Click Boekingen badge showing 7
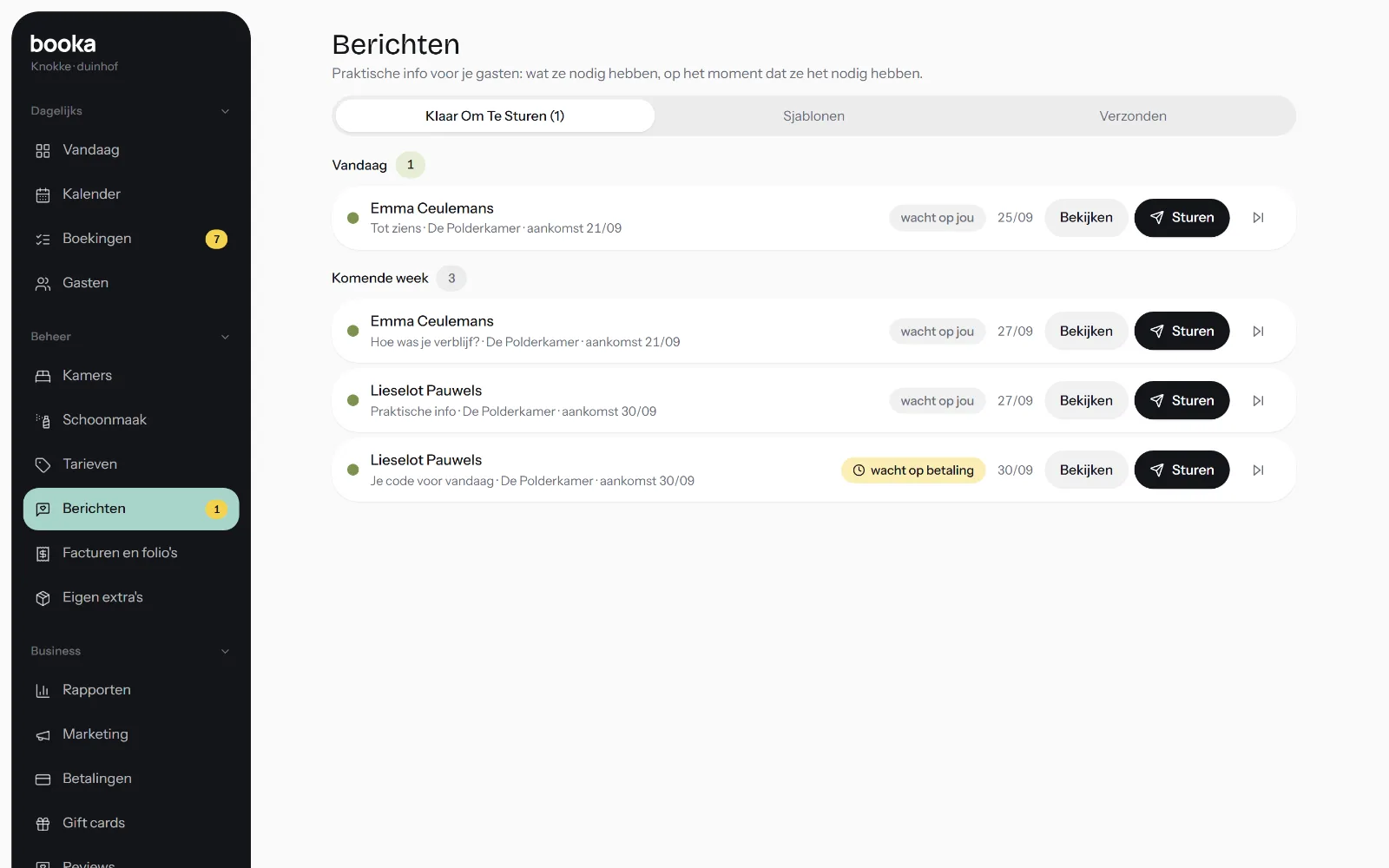The width and height of the screenshot is (1389, 868). point(216,239)
